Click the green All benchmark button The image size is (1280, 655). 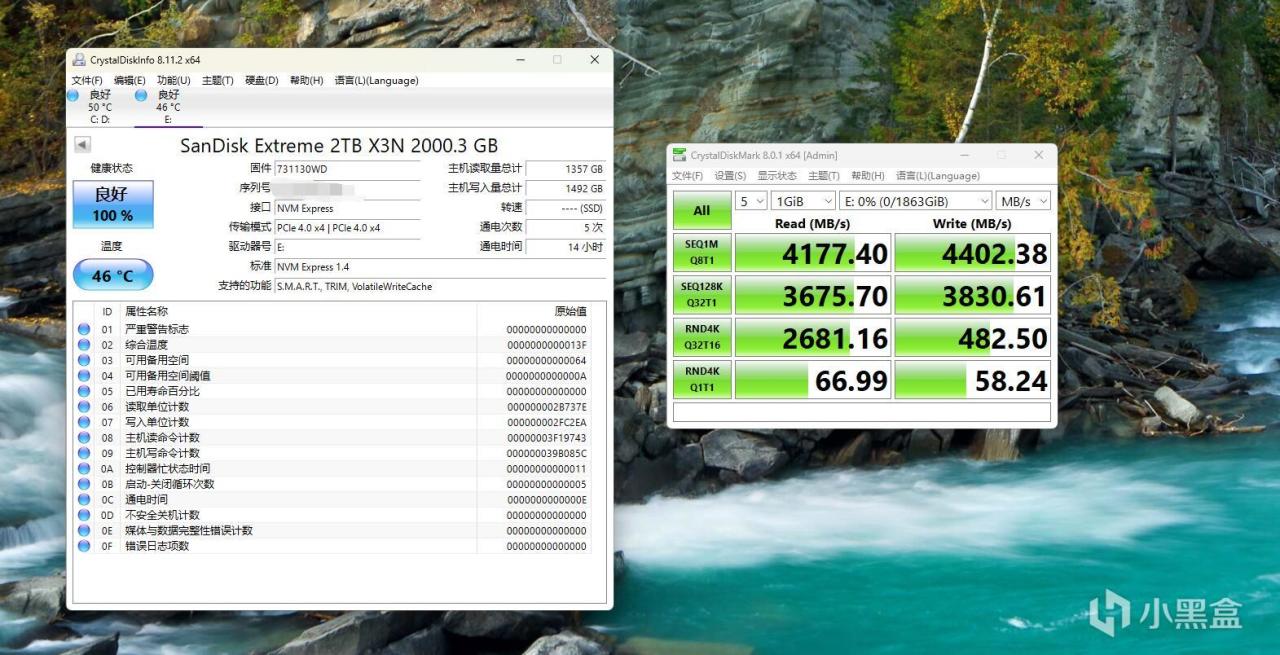[702, 210]
